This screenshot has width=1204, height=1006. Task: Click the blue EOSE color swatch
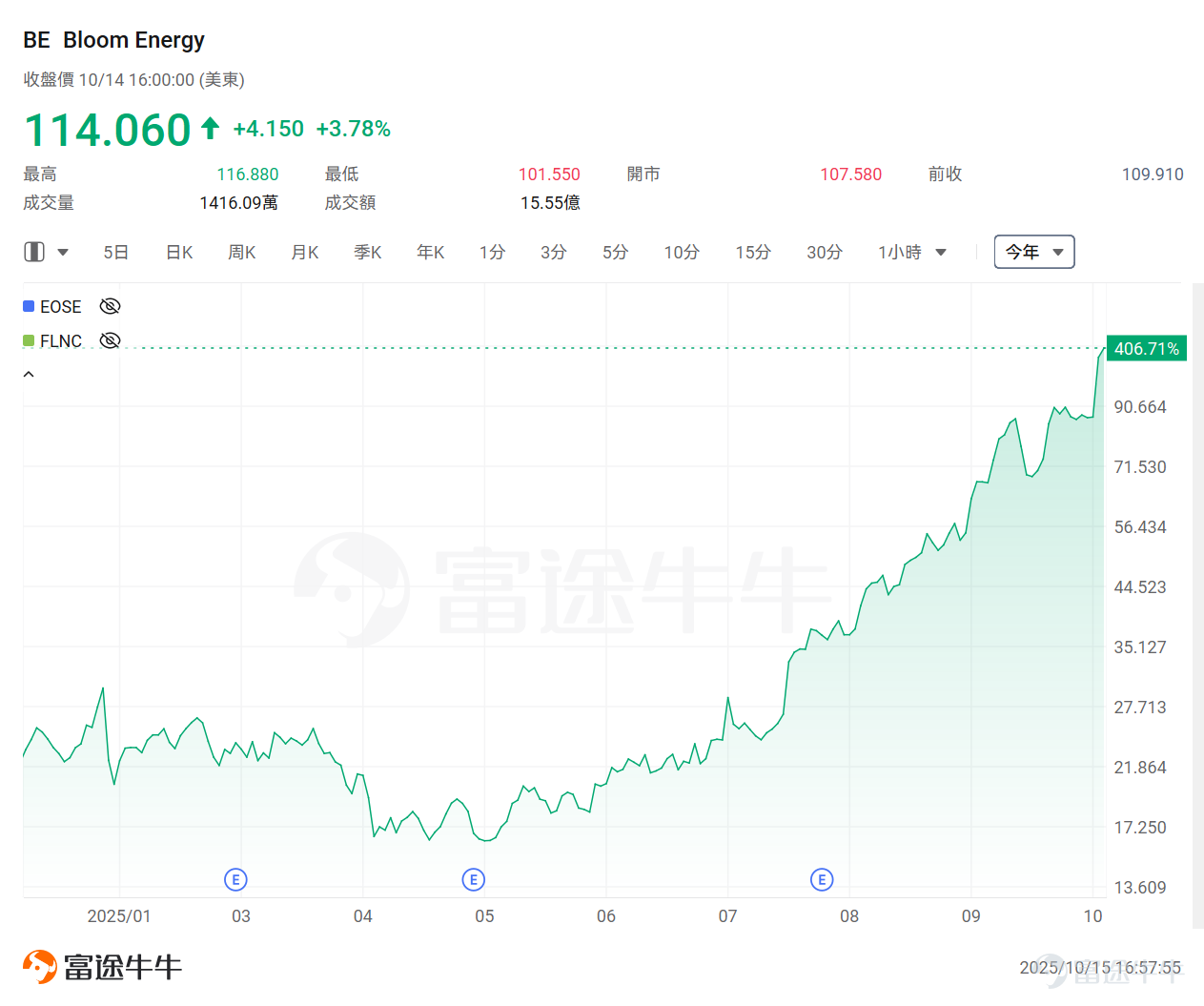[29, 306]
